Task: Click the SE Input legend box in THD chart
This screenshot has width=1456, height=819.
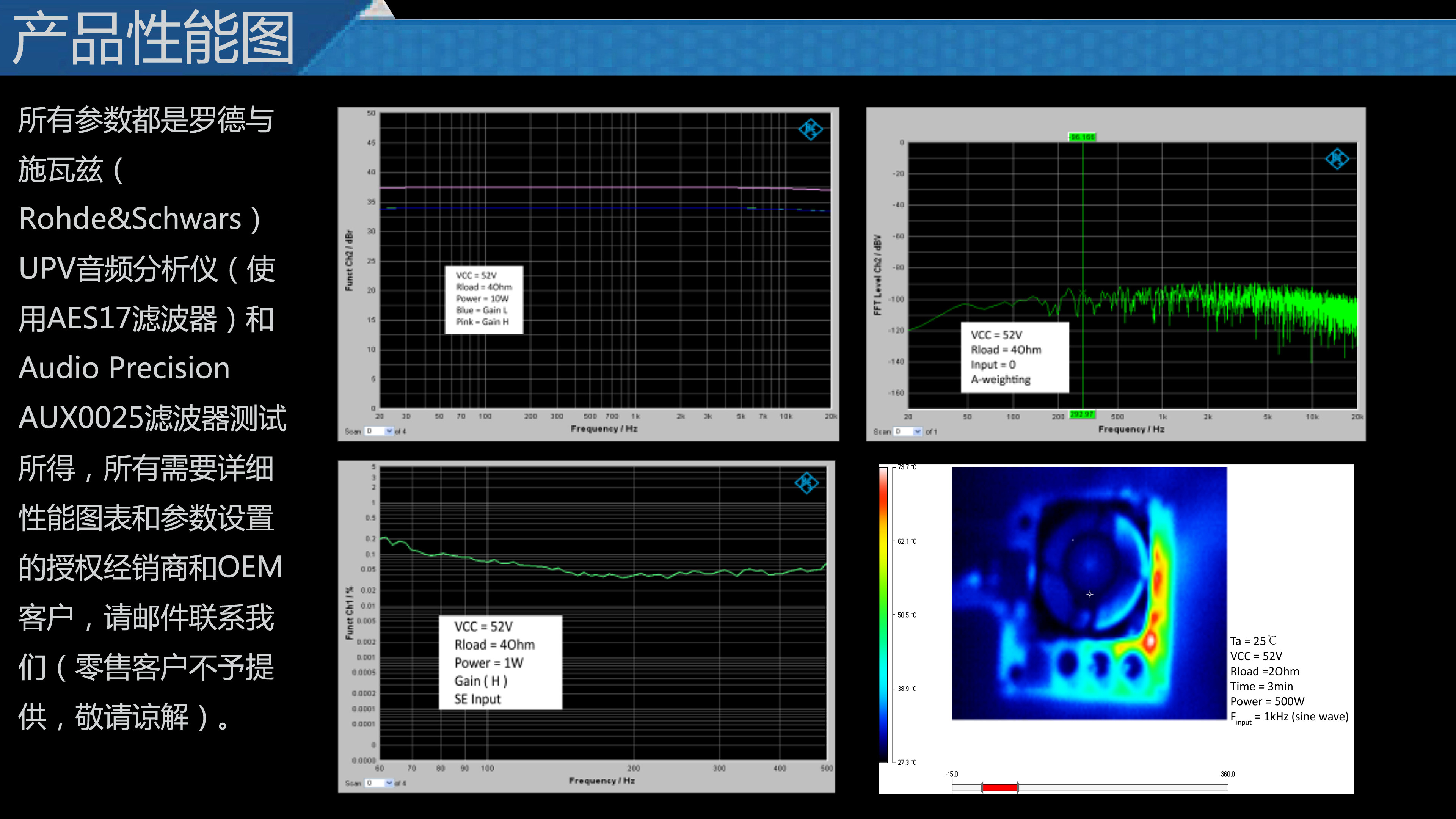Action: click(500, 662)
